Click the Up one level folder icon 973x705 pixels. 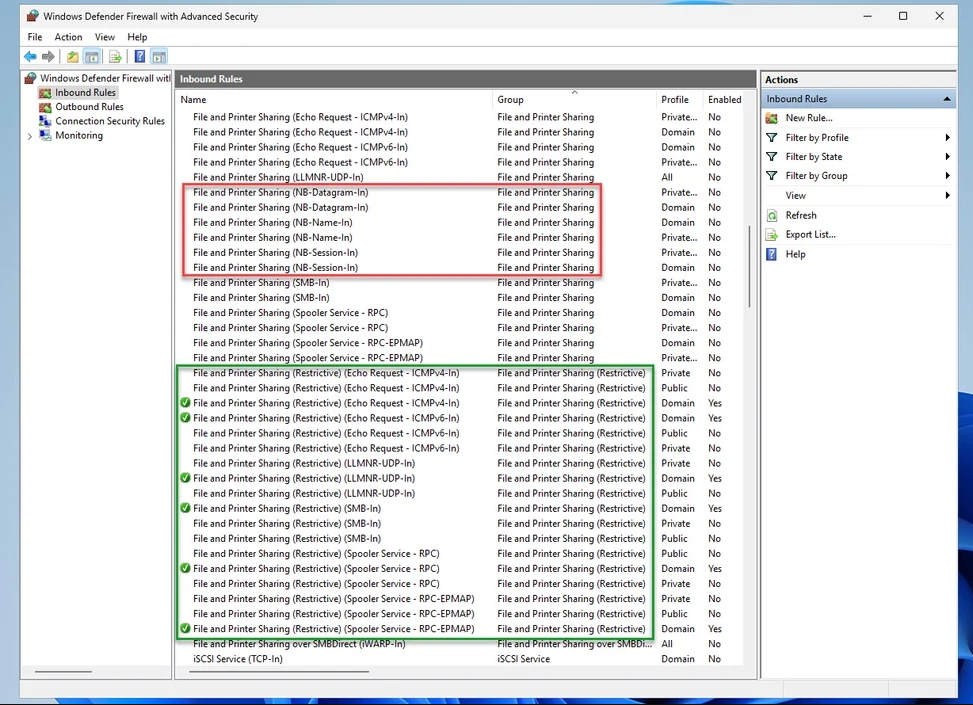tap(73, 57)
